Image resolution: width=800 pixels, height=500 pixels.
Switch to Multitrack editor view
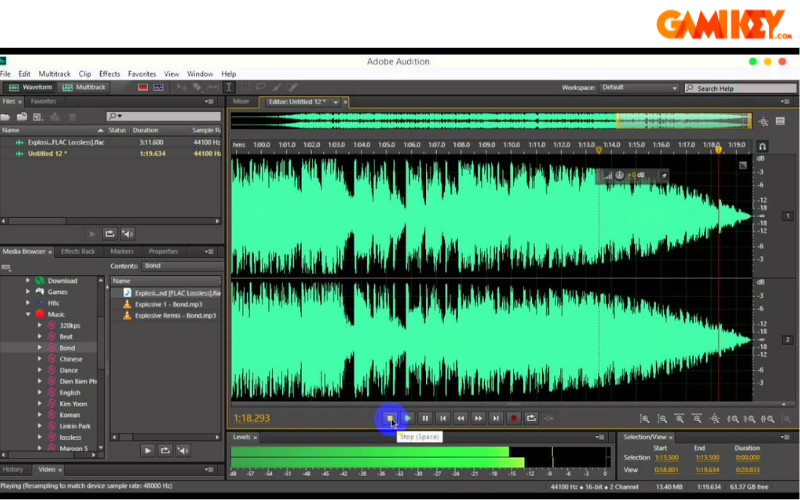coord(83,87)
